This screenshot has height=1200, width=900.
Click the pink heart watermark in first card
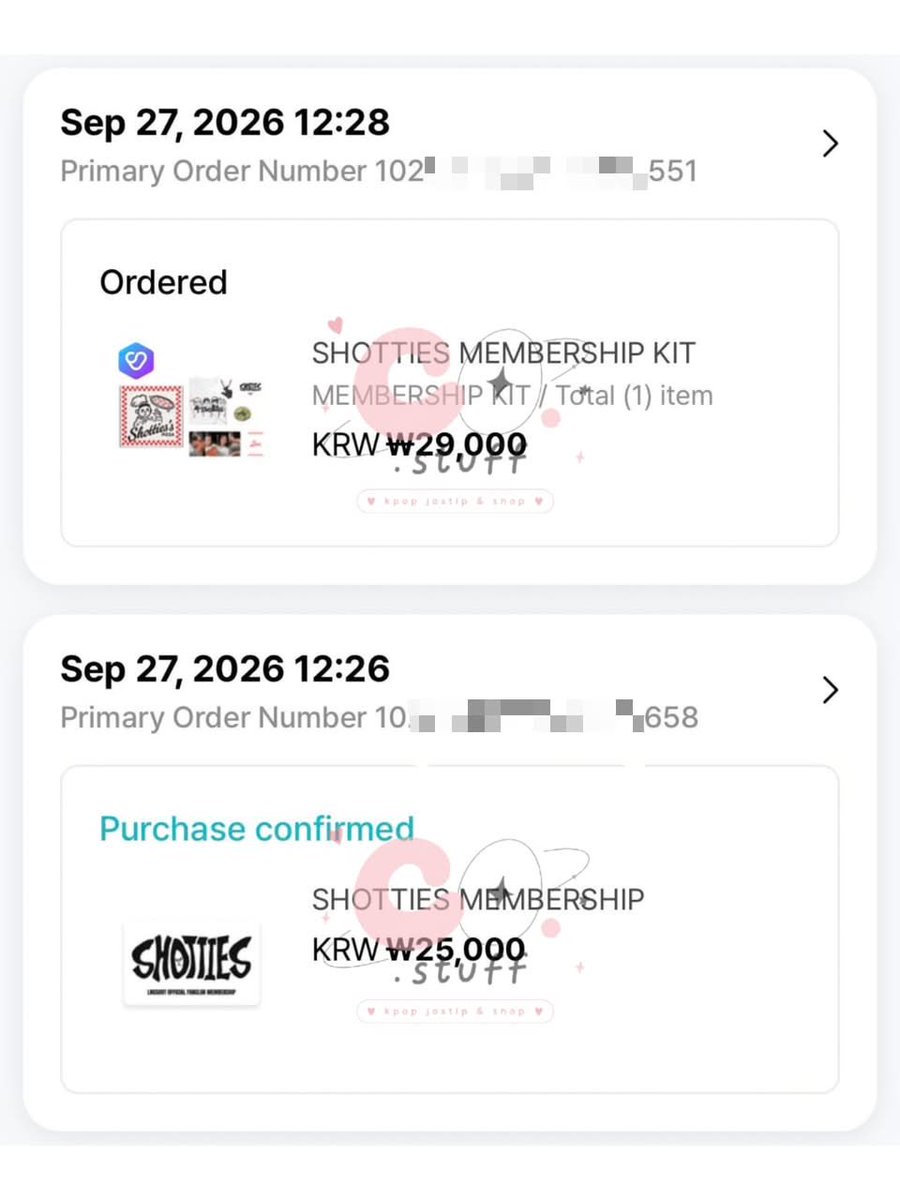click(x=336, y=325)
